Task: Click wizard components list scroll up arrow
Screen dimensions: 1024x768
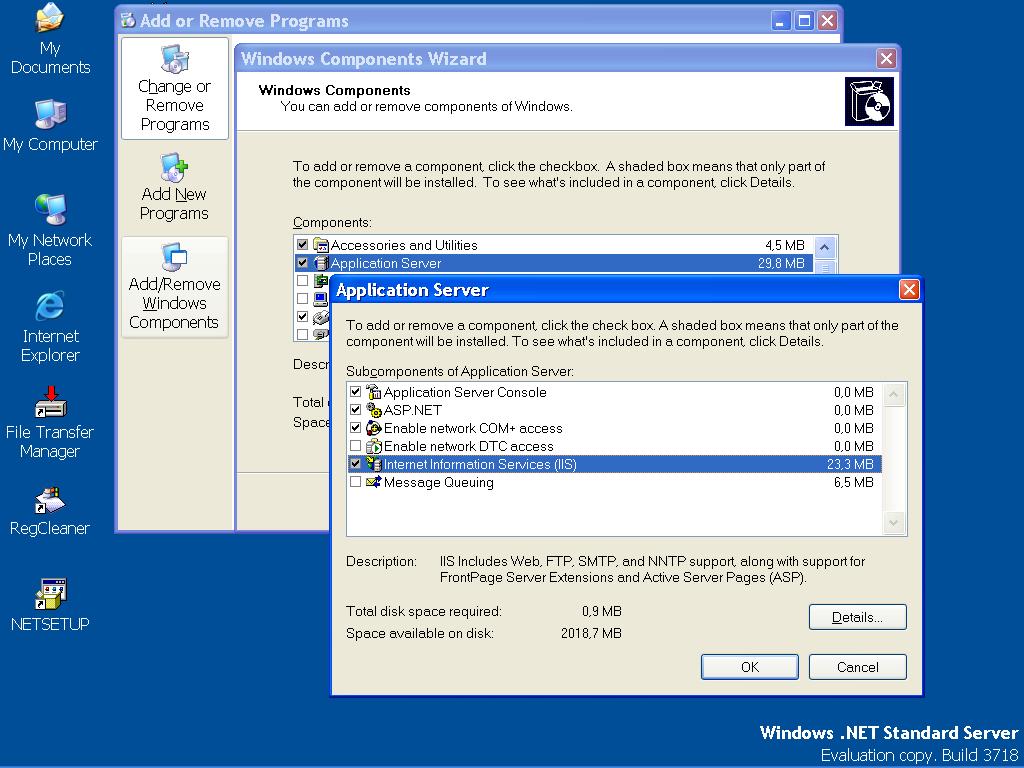Action: [x=825, y=247]
